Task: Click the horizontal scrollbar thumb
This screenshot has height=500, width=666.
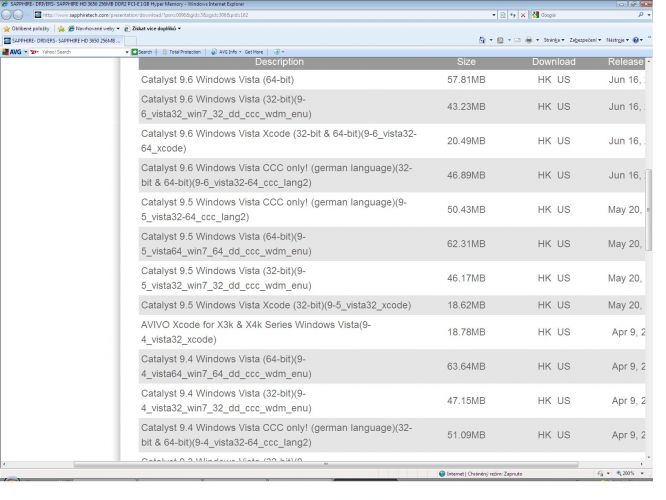Action: [x=326, y=464]
